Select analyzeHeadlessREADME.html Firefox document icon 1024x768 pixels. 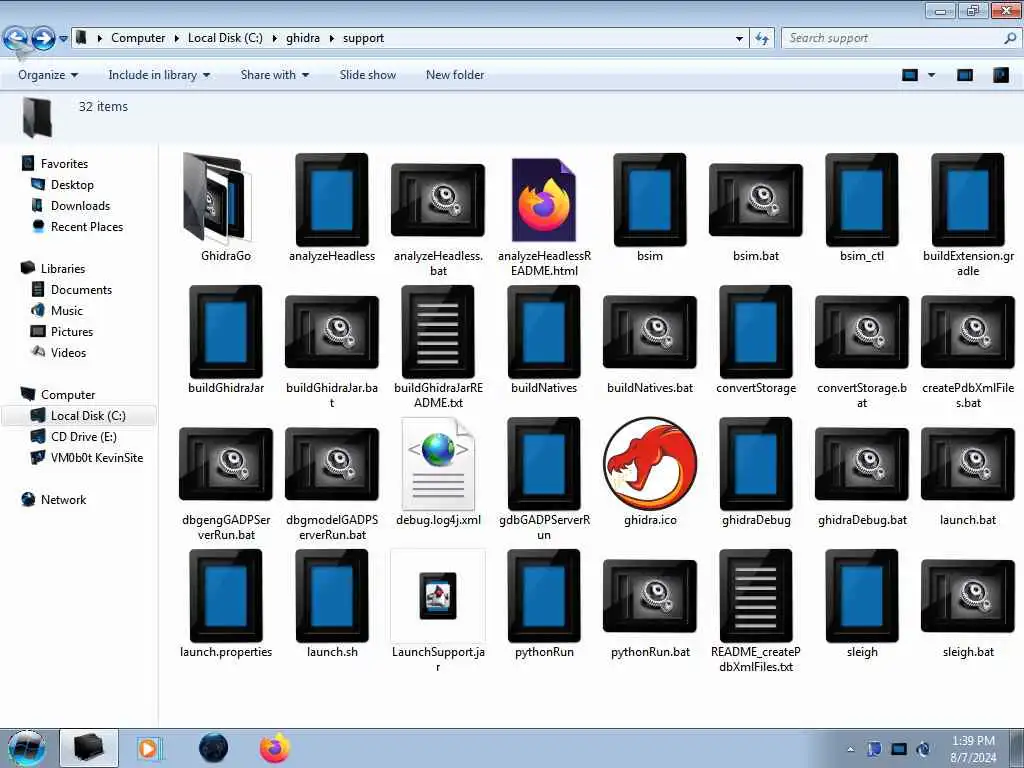point(544,200)
